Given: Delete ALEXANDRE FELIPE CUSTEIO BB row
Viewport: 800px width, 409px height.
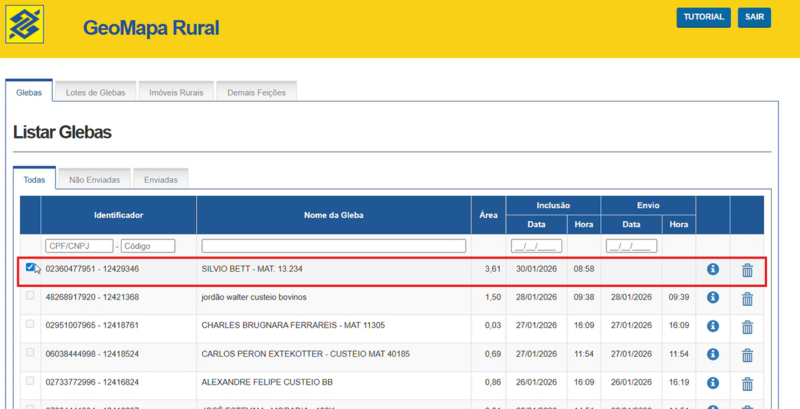Looking at the screenshot, I should pyautogui.click(x=747, y=382).
